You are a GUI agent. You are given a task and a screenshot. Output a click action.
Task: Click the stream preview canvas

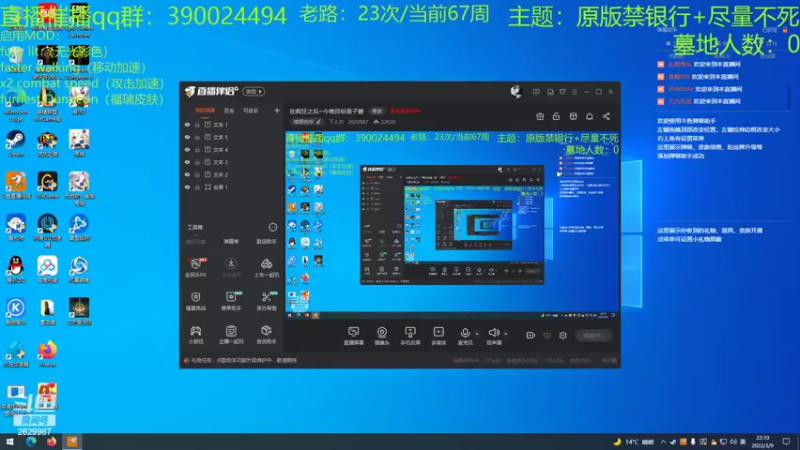[452, 225]
